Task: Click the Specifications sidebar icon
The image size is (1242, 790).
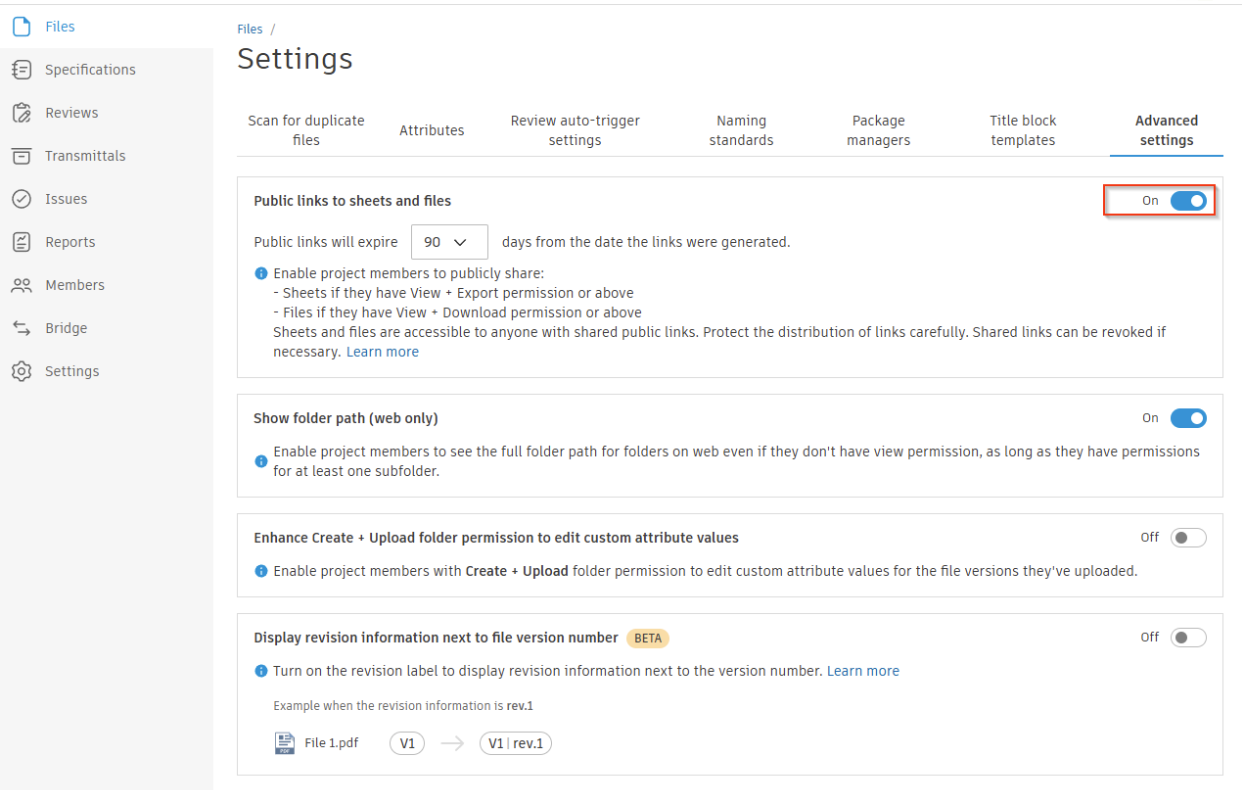Action: click(x=21, y=70)
